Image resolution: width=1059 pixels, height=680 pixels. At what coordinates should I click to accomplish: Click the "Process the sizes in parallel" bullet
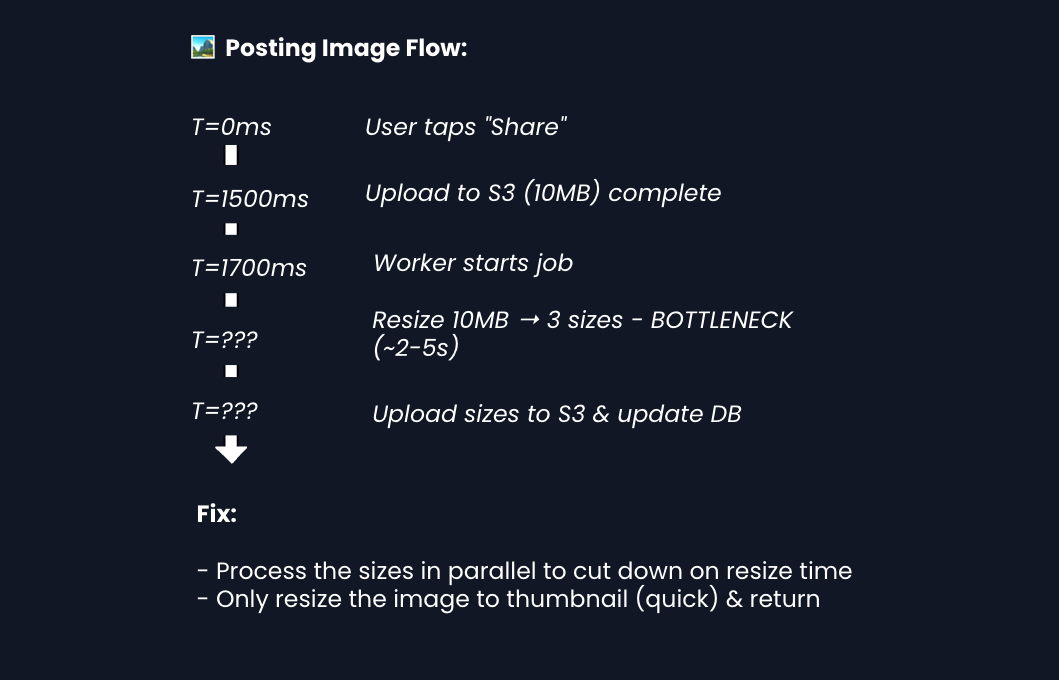pos(524,571)
